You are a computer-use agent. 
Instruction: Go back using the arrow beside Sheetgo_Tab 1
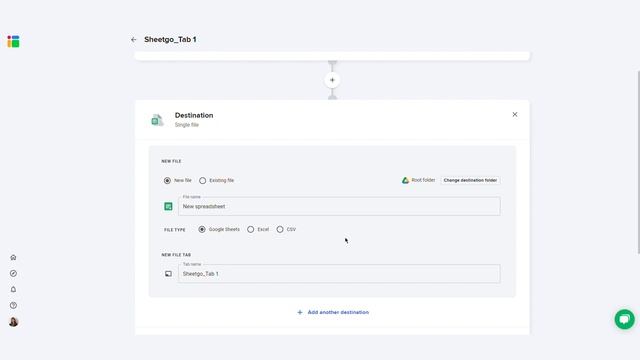pos(133,40)
